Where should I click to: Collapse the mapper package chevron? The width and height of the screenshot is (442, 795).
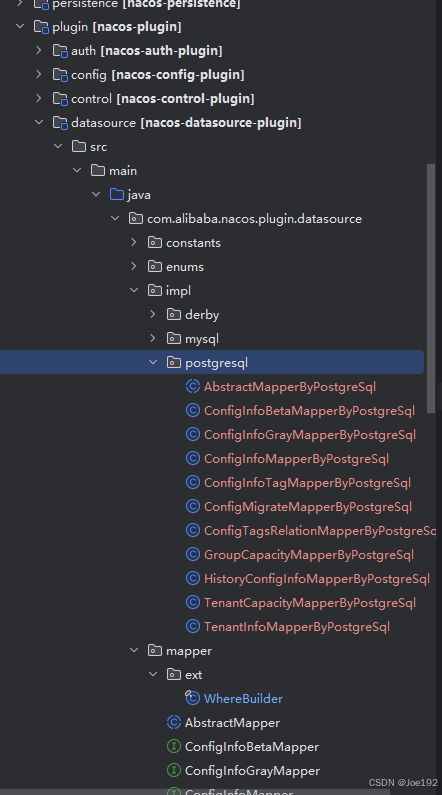pos(134,651)
